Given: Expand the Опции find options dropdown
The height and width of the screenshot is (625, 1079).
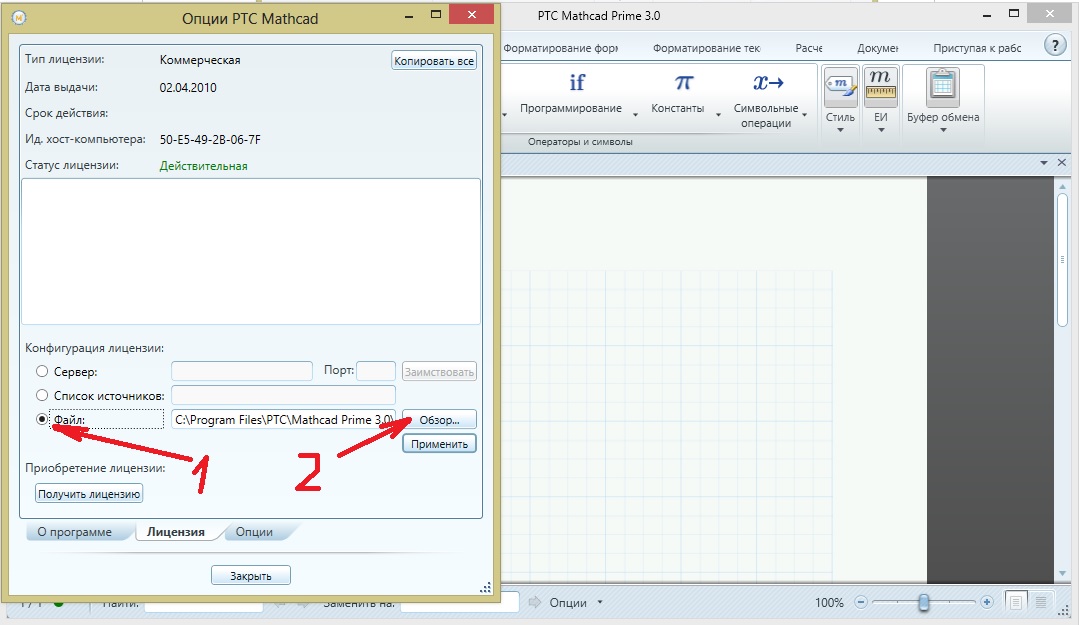Looking at the screenshot, I should (x=600, y=602).
